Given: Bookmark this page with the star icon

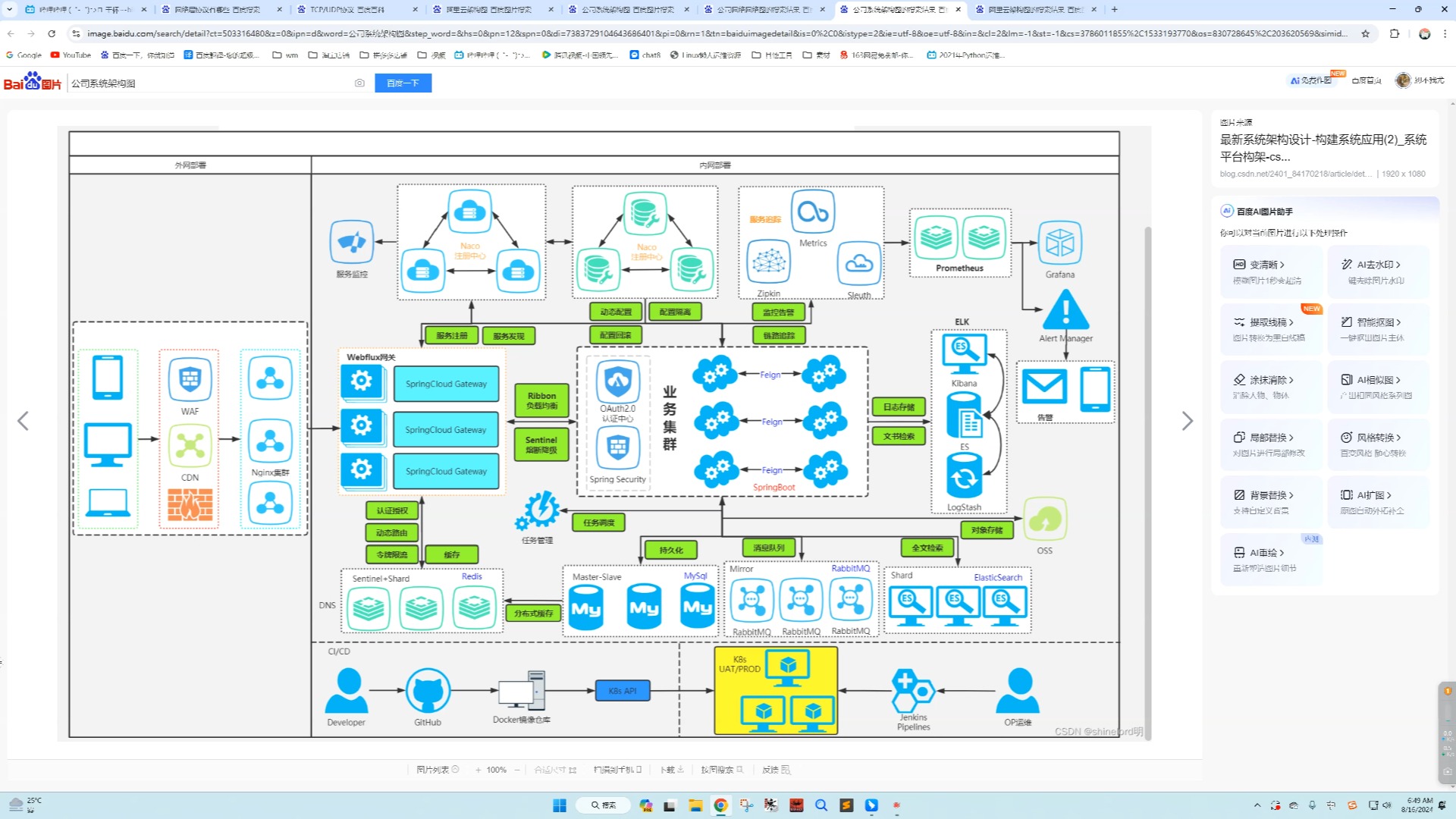Looking at the screenshot, I should [1366, 33].
